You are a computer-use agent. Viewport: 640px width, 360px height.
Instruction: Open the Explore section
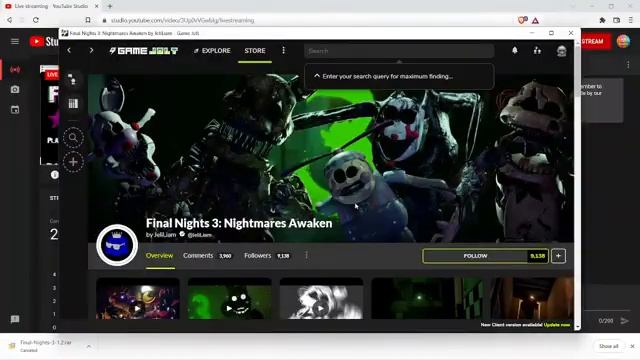tap(212, 51)
